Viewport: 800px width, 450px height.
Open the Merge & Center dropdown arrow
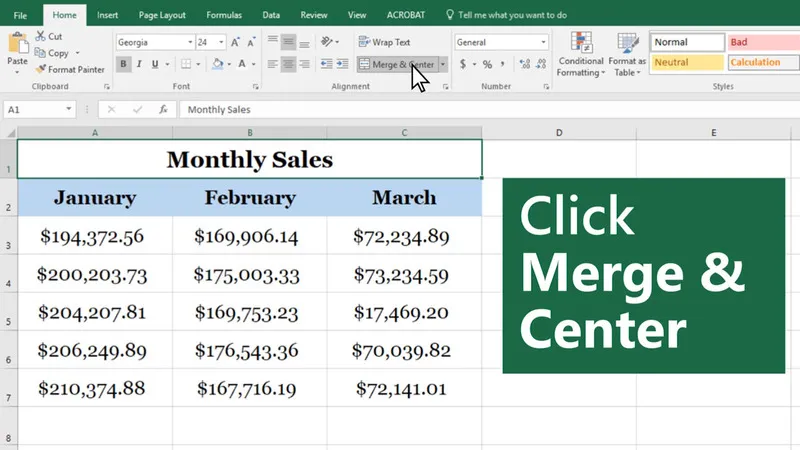[x=443, y=64]
